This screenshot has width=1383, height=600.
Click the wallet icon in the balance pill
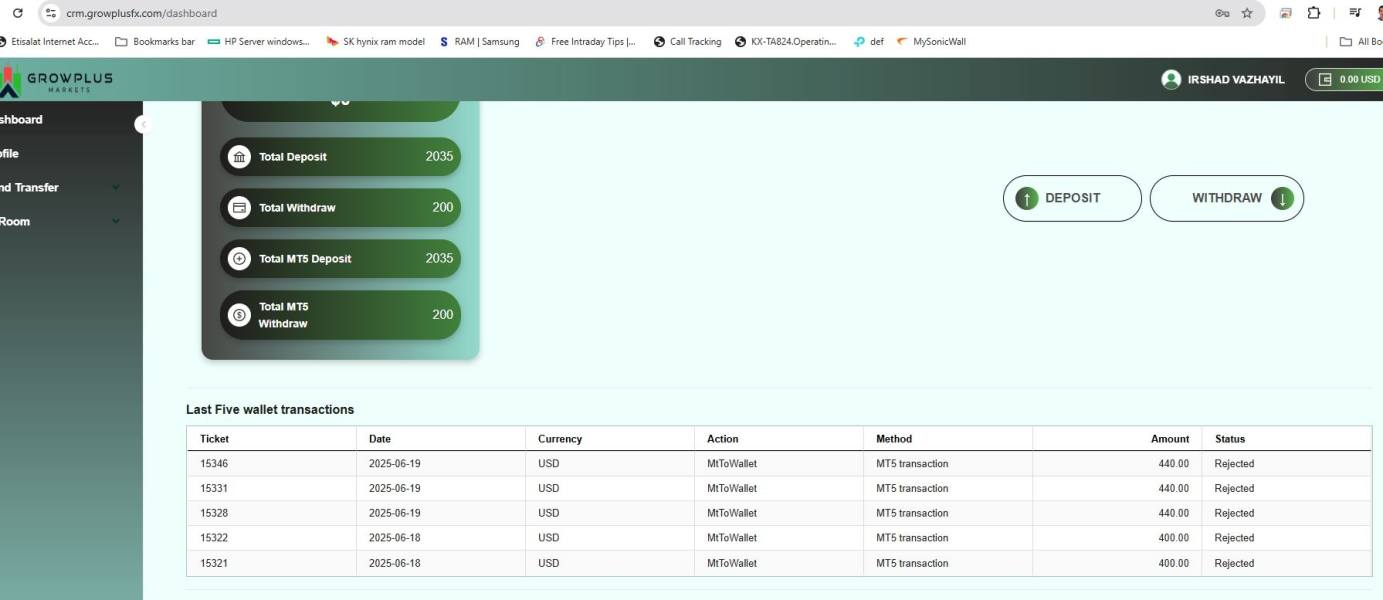click(1326, 80)
